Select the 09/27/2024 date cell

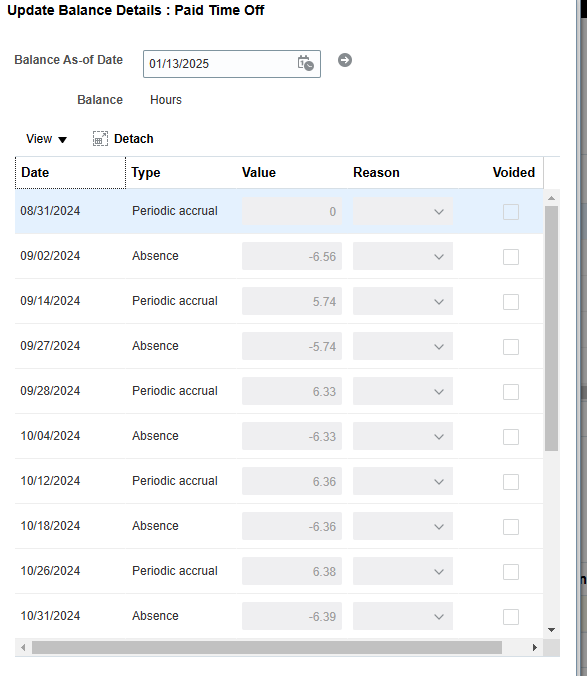[x=50, y=346]
